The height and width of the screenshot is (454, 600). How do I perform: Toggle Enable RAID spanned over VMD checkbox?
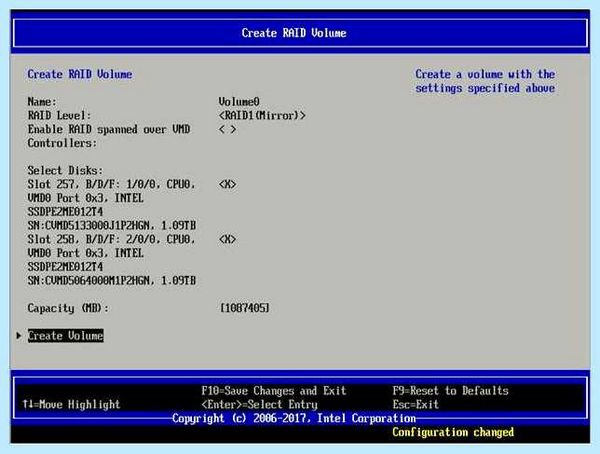click(227, 129)
